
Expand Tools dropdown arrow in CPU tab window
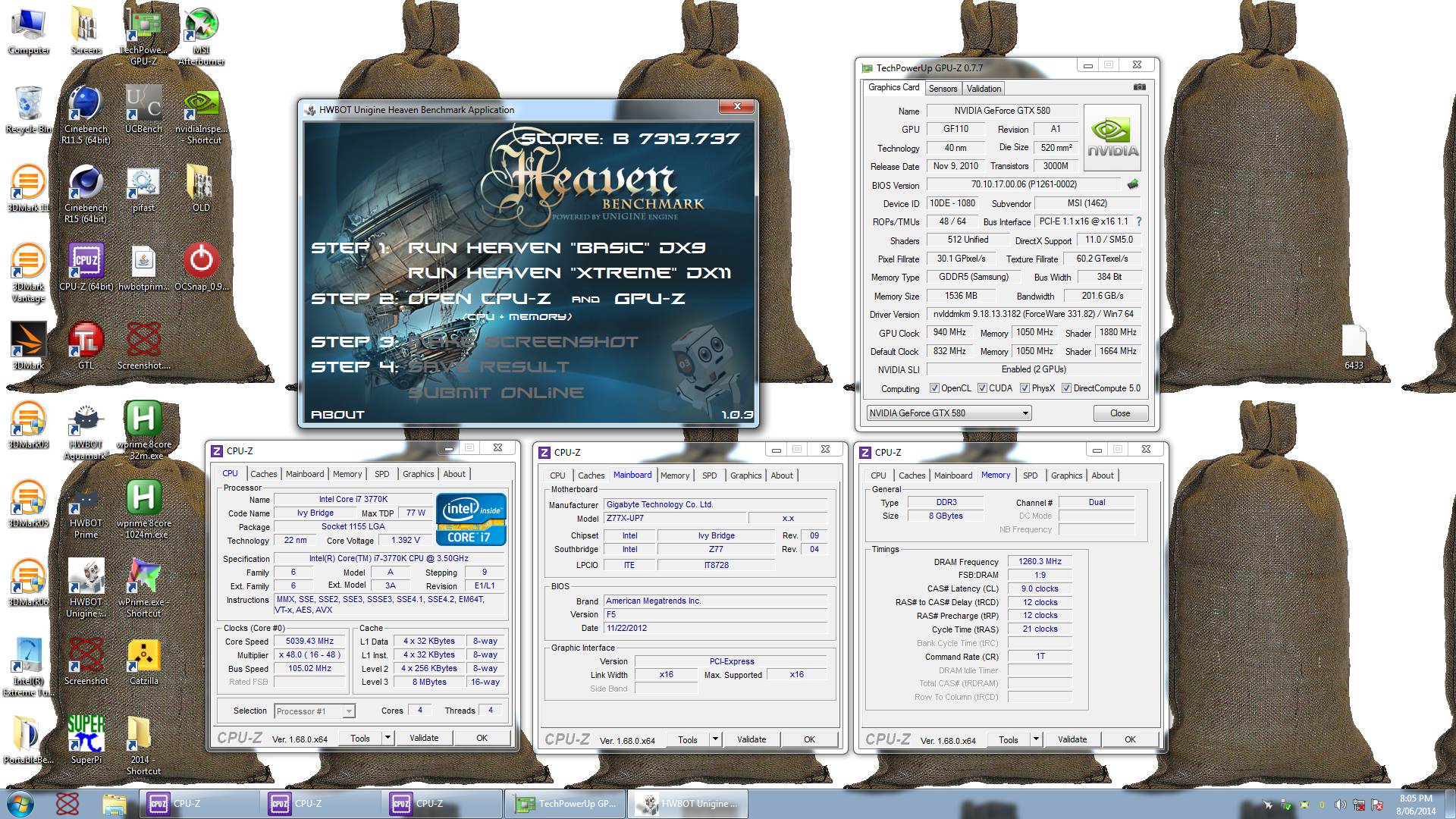pos(388,738)
